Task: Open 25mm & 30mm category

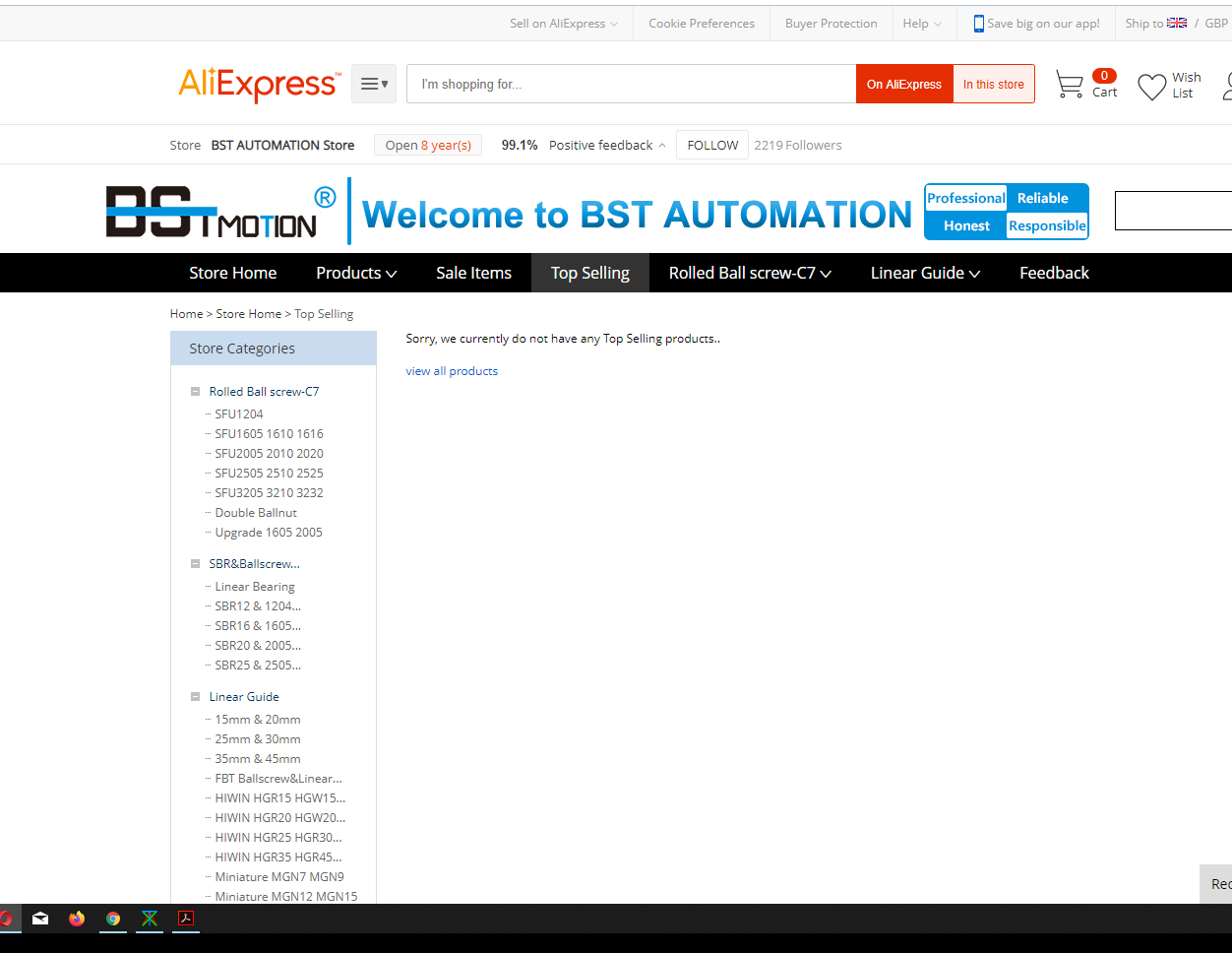Action: (258, 739)
